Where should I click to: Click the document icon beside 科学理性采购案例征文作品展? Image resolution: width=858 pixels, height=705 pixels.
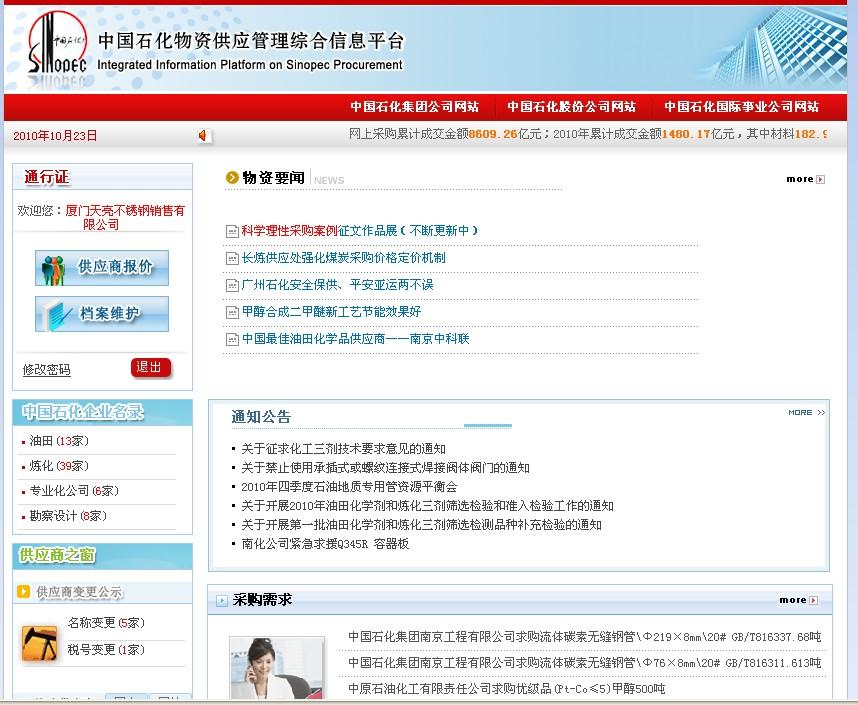tap(232, 232)
